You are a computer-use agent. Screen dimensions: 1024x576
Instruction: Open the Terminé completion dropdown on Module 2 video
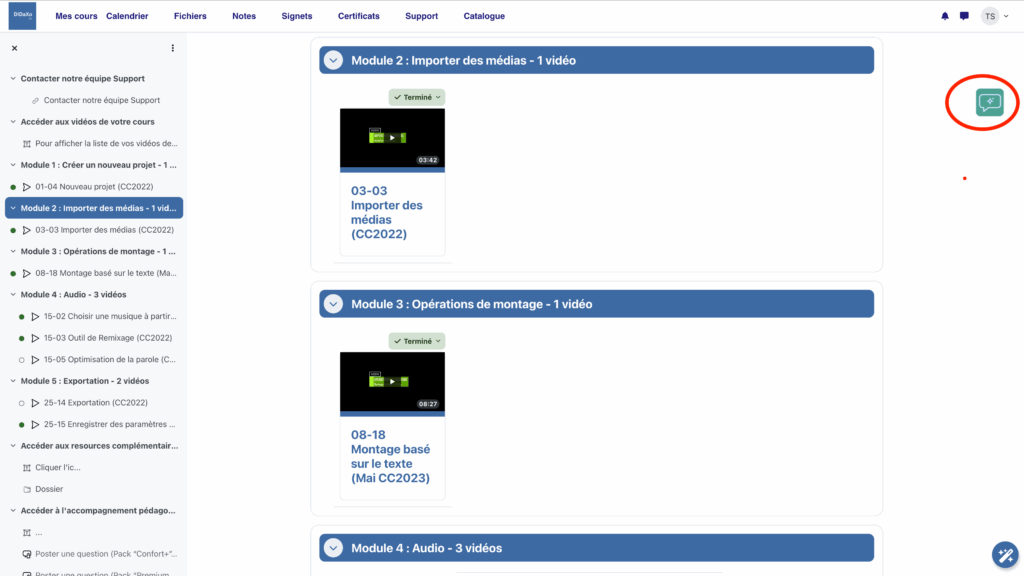[x=416, y=97]
